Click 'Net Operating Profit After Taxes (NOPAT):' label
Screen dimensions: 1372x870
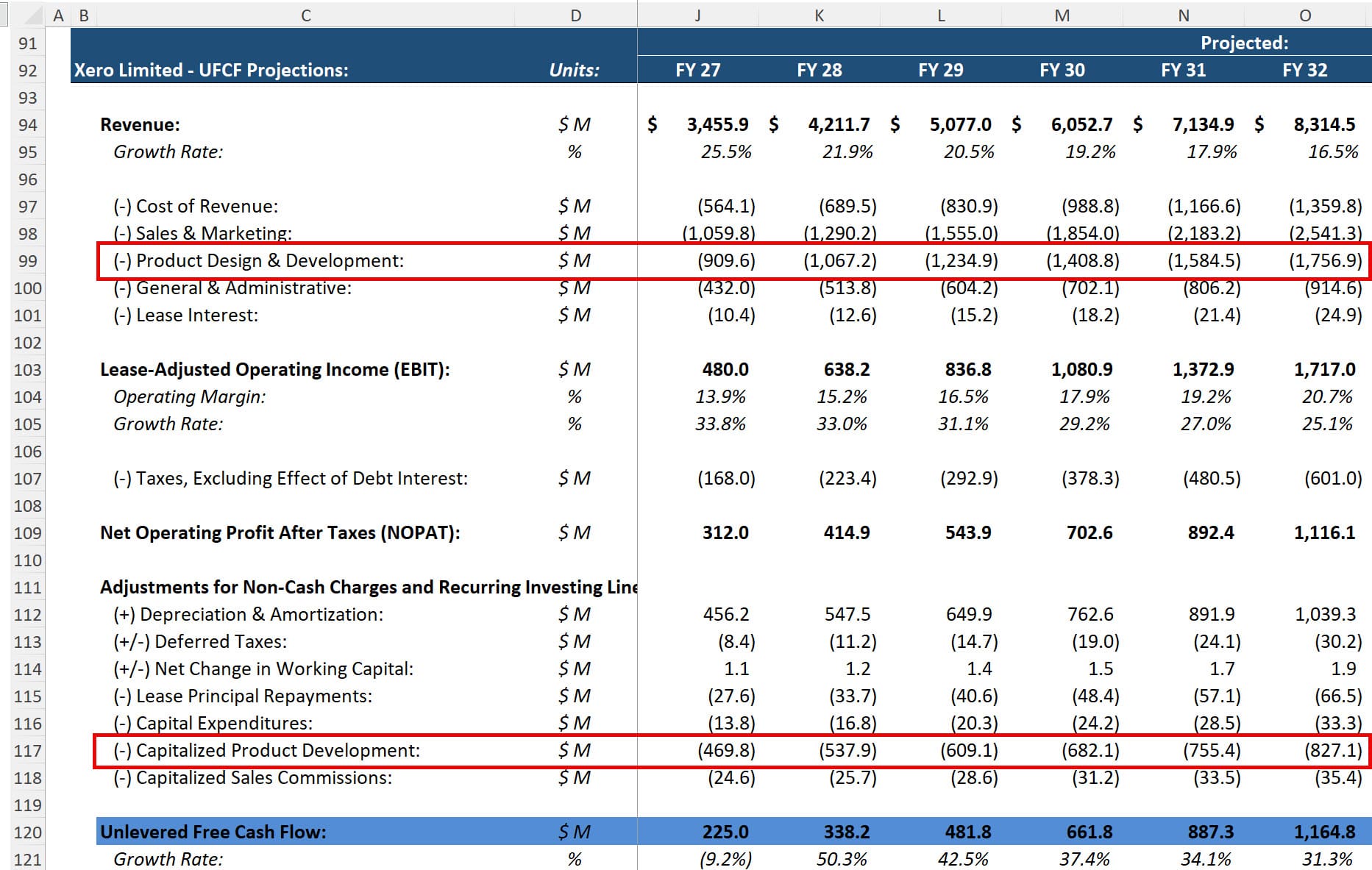pos(280,533)
